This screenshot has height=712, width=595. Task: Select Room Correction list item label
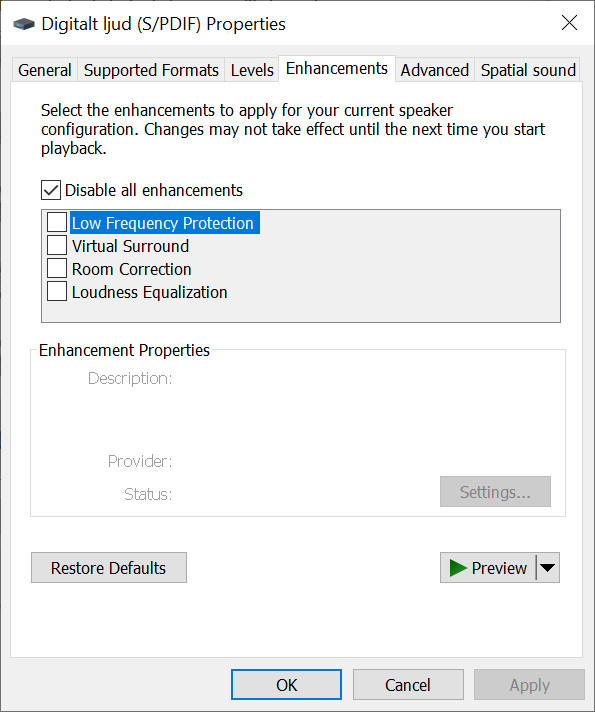[132, 269]
